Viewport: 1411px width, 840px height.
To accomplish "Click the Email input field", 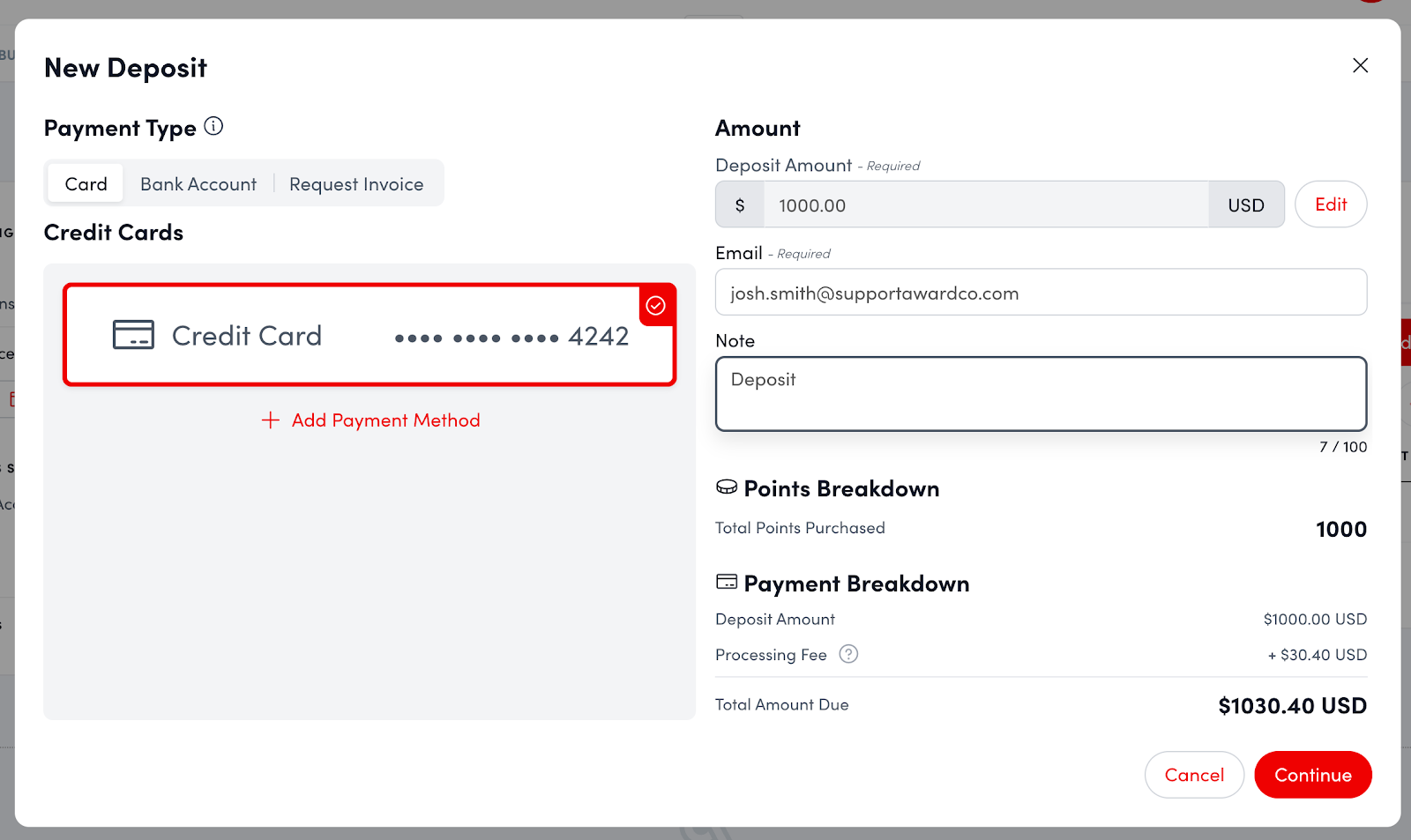I will tap(1041, 293).
